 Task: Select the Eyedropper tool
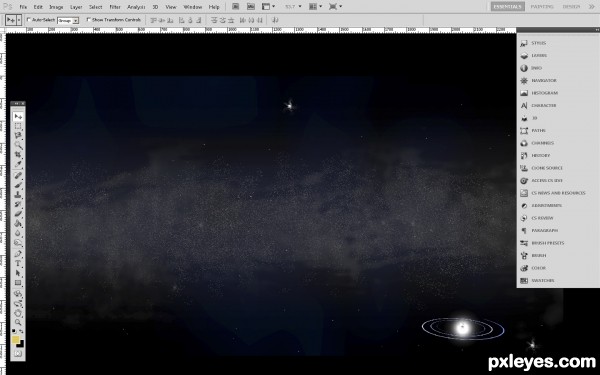tap(18, 164)
